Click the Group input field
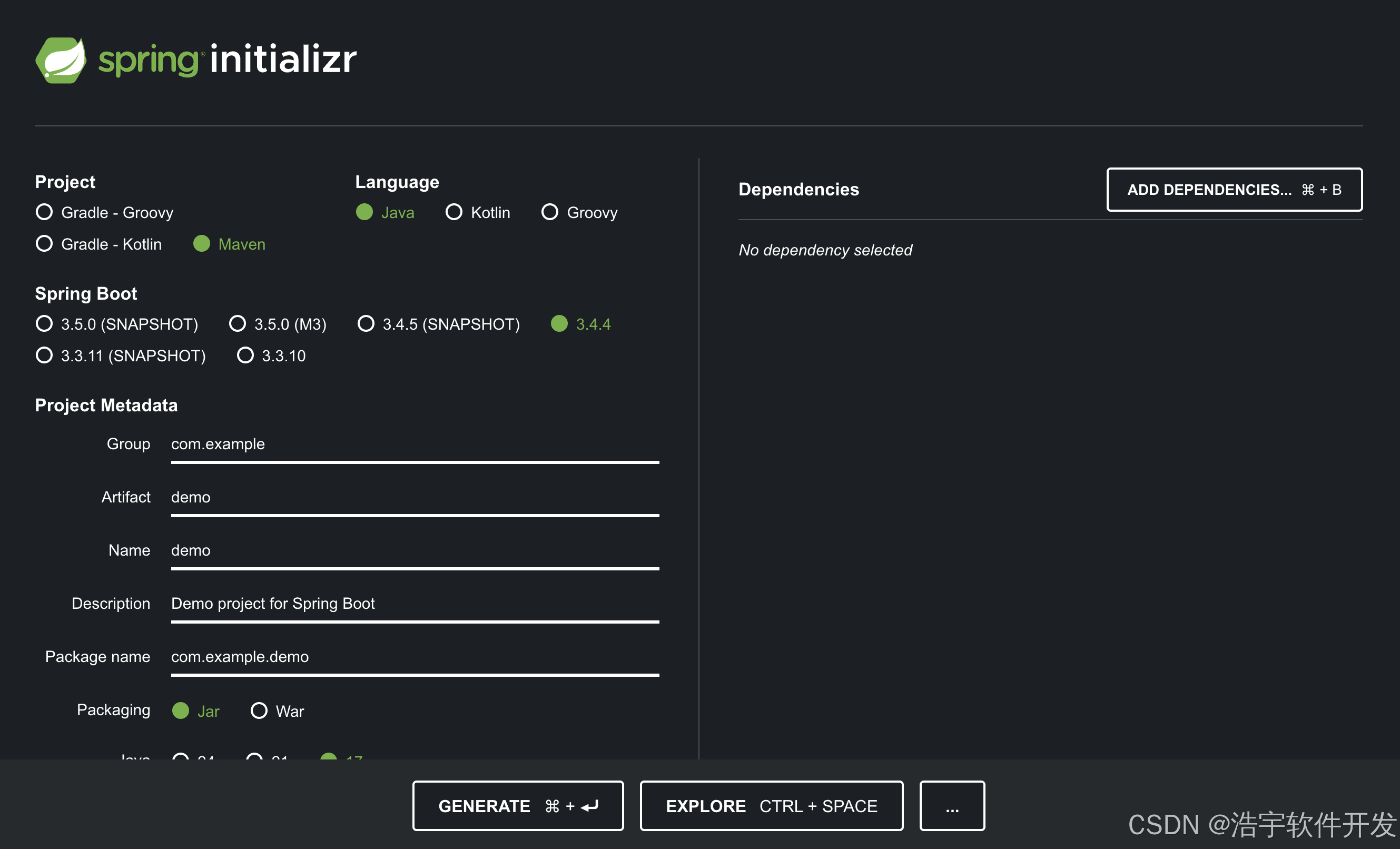Screen dimensions: 1400x849 point(415,445)
